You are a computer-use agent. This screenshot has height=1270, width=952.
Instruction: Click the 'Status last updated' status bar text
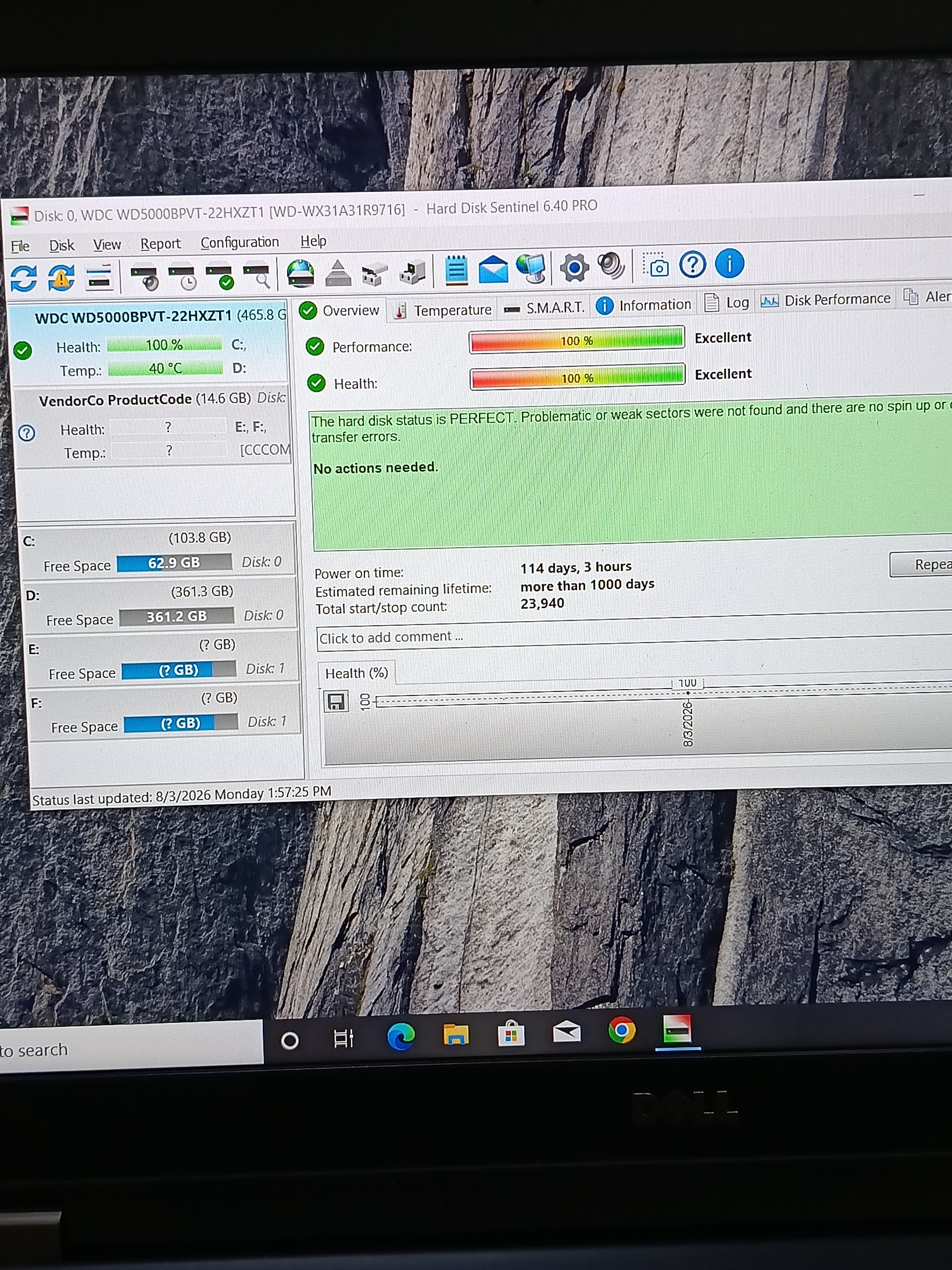point(182,795)
